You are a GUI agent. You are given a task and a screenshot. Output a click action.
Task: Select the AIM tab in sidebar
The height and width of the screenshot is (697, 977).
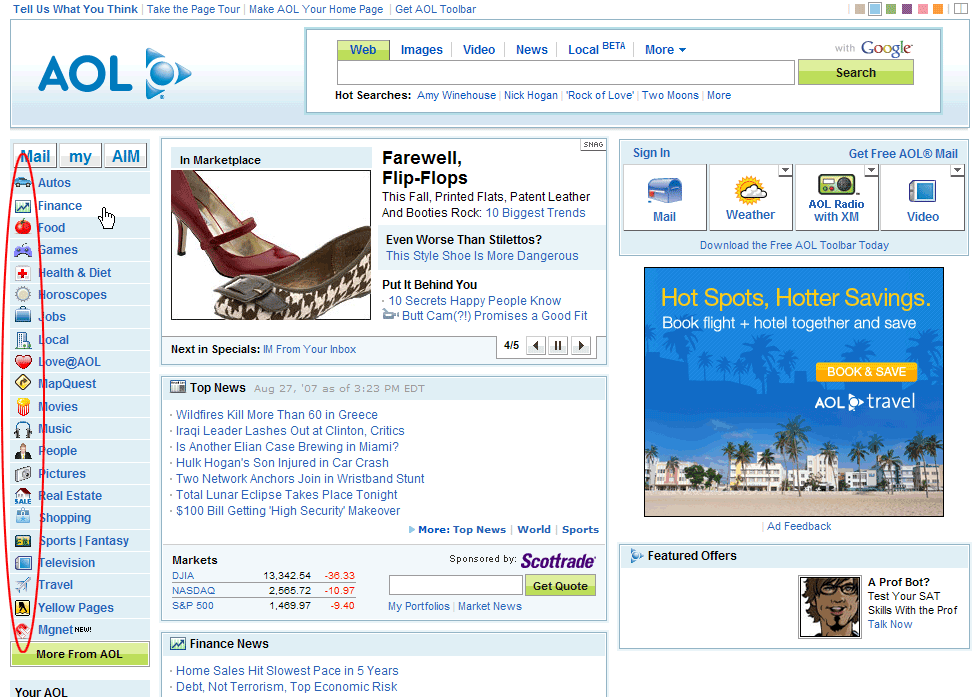126,156
